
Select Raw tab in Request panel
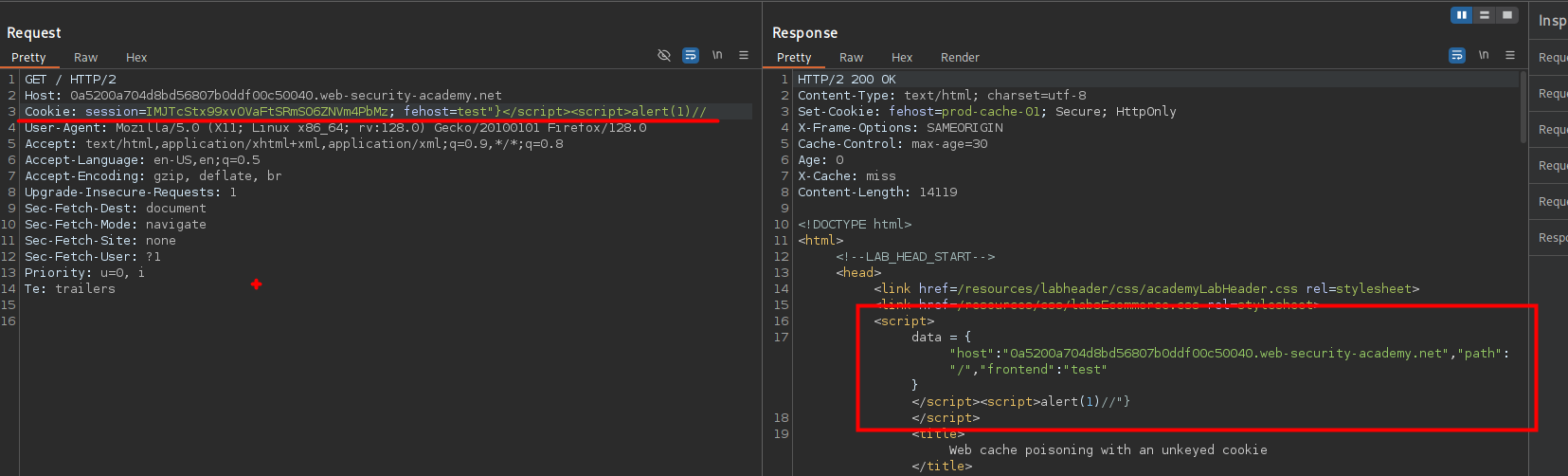coord(86,58)
